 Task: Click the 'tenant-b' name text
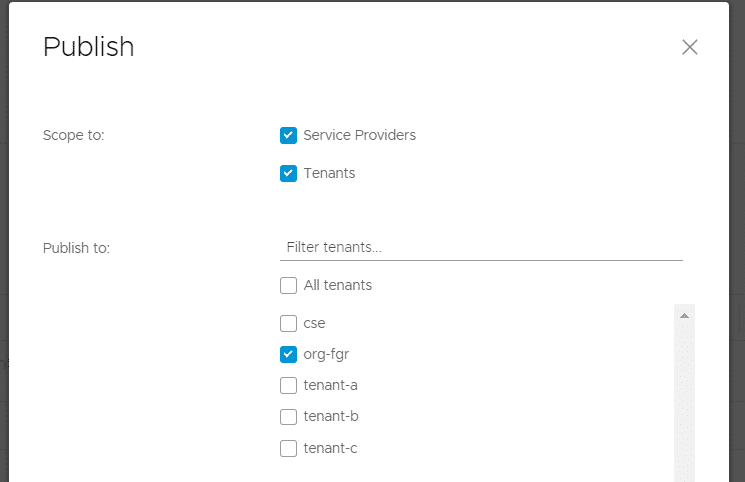pos(331,416)
